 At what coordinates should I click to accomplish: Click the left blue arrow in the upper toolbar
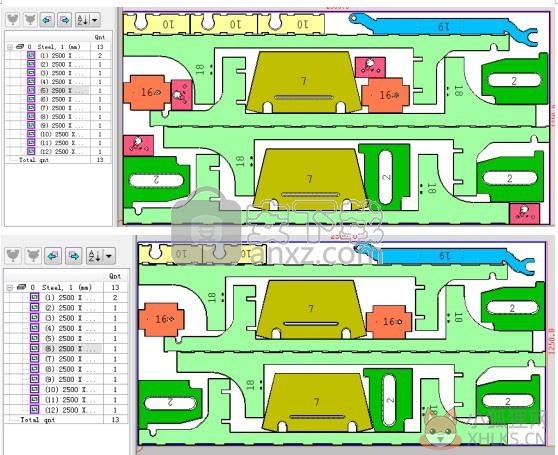pyautogui.click(x=47, y=20)
